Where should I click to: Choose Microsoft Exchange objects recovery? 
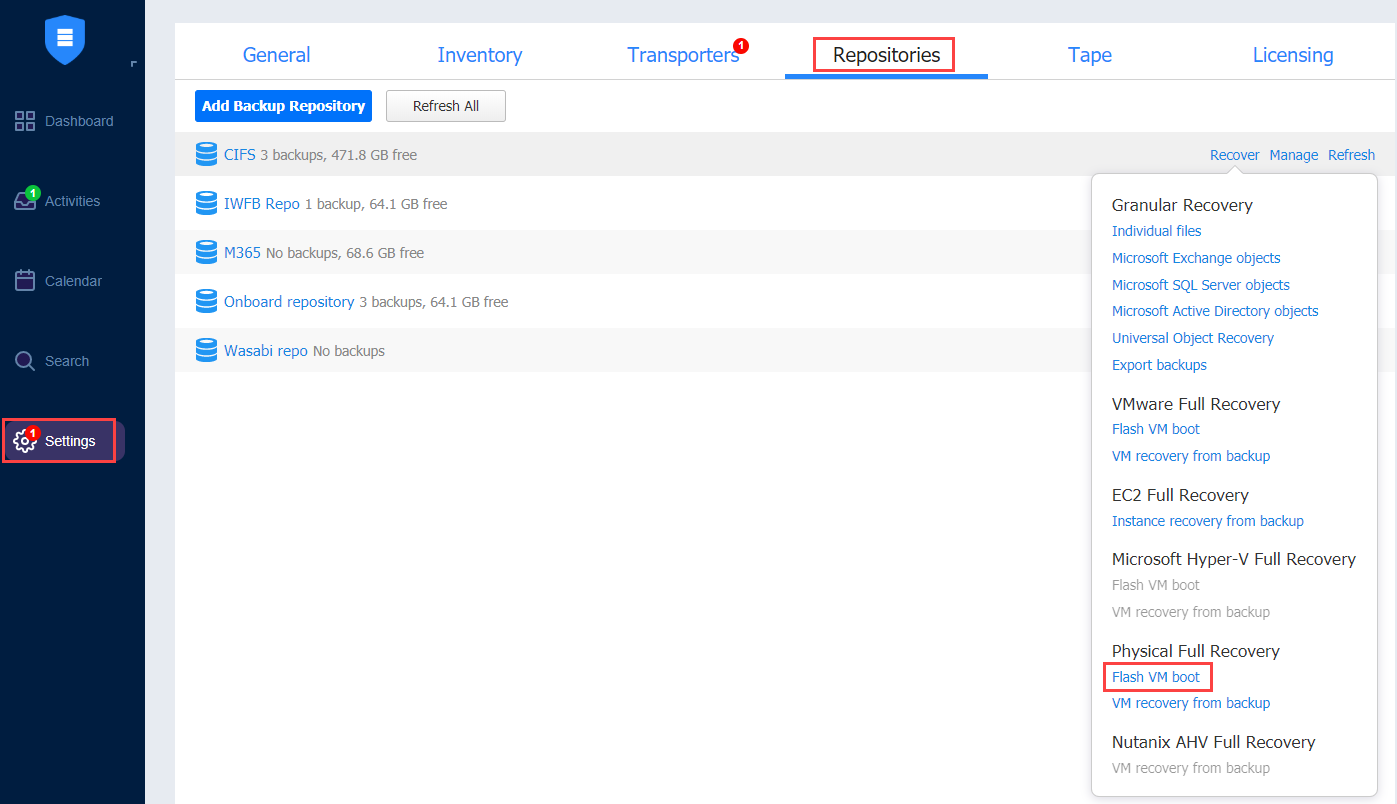point(1196,258)
